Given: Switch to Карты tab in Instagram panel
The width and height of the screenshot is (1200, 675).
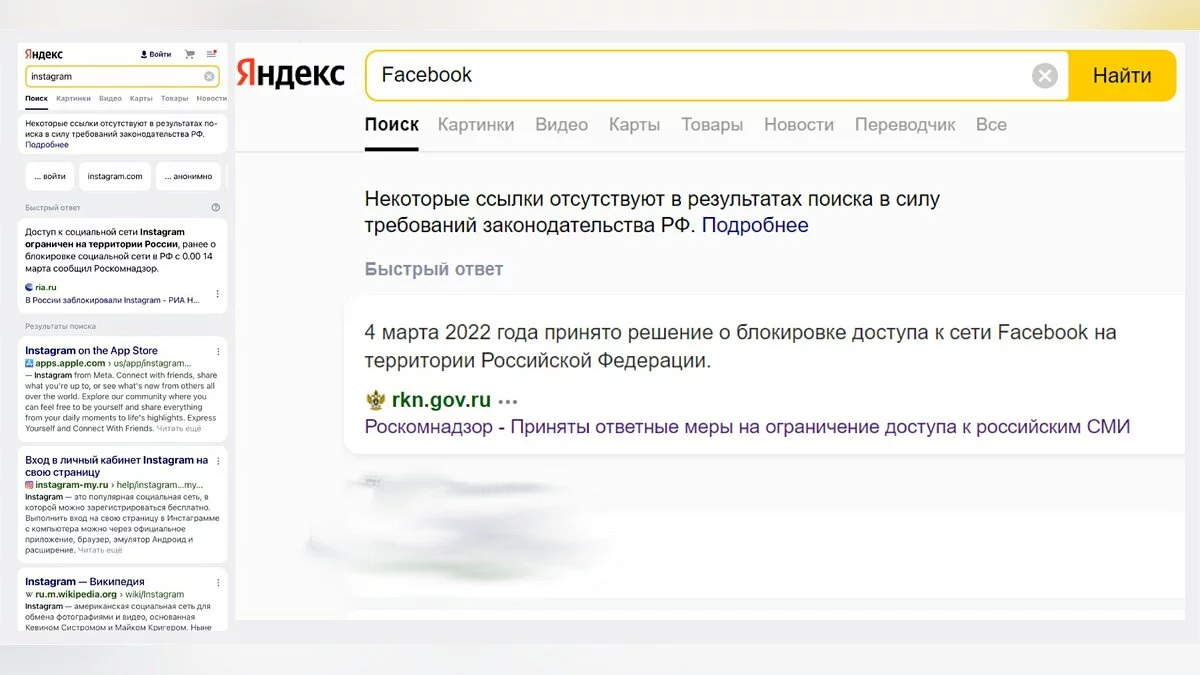Looking at the screenshot, I should (x=141, y=99).
